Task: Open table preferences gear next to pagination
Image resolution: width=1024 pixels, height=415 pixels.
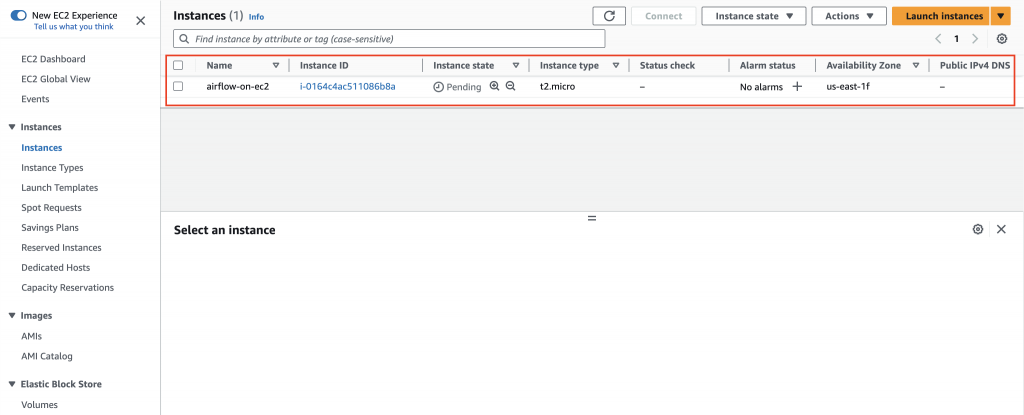Action: (x=1002, y=39)
